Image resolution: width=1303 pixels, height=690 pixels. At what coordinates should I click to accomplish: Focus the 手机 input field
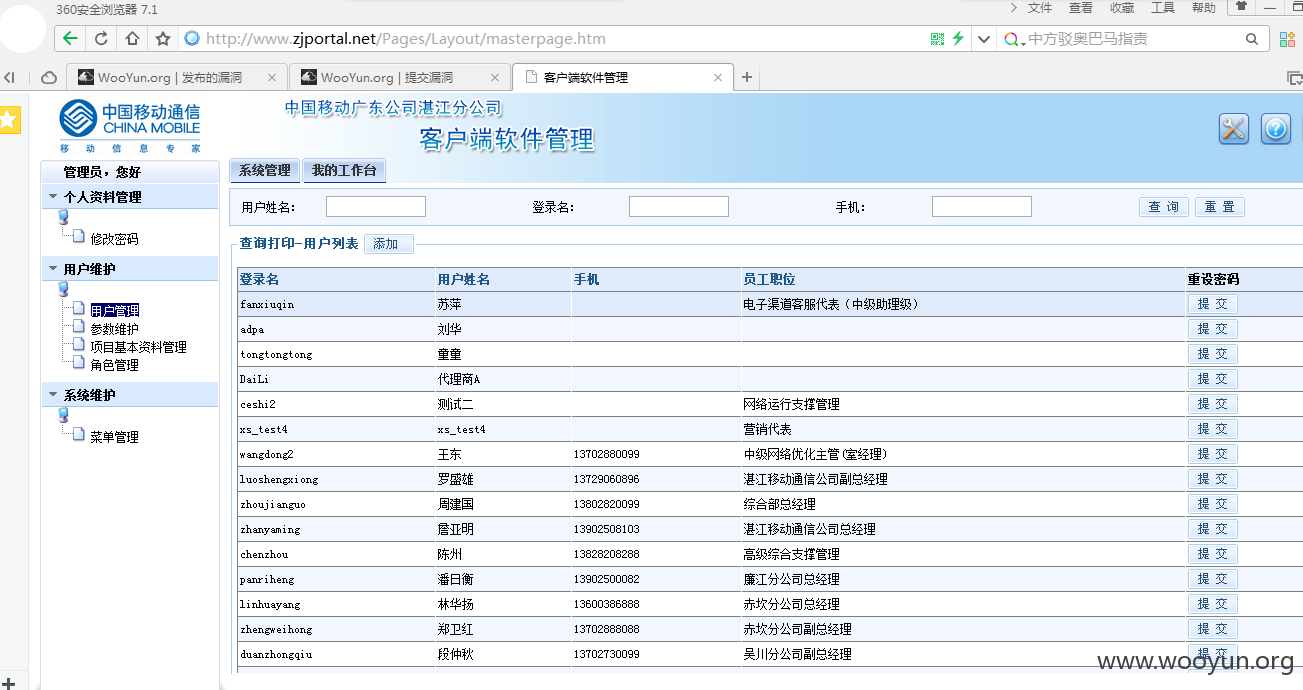[982, 206]
